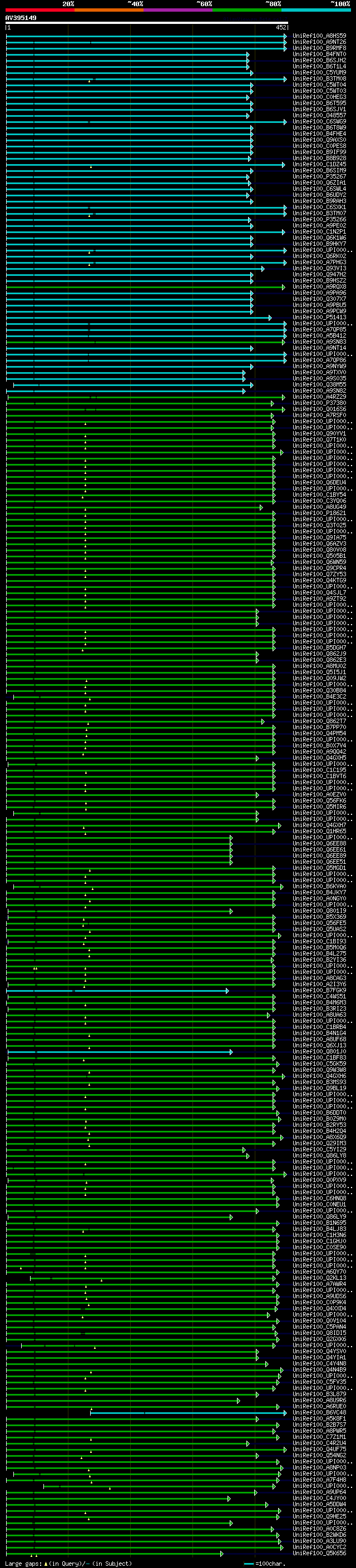Viewport: 356px width, 1568px height.
Task: Click the UniRef100_B8B928 label
Action: [x=319, y=159]
